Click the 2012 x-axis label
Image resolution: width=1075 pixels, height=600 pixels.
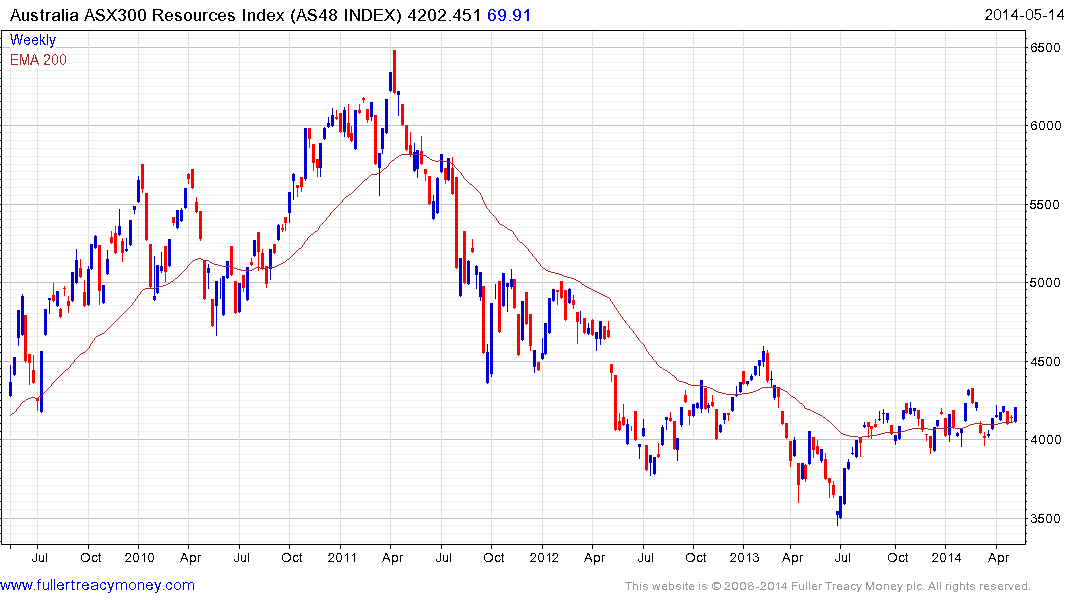pos(544,557)
